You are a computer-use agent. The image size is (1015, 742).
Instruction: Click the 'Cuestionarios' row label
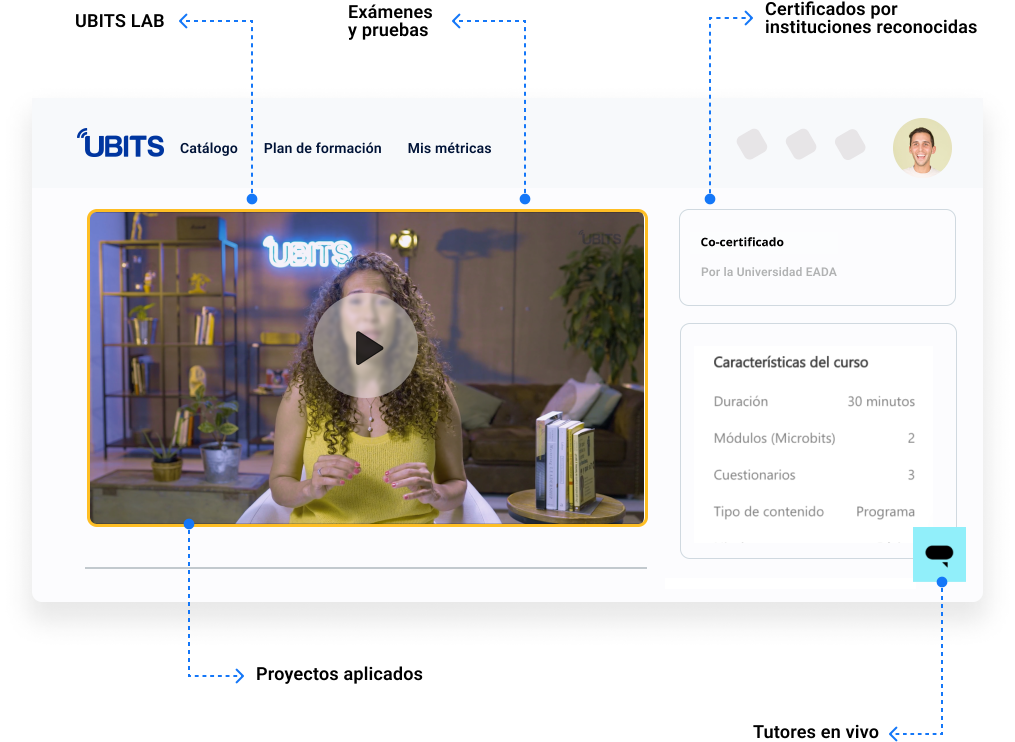754,475
